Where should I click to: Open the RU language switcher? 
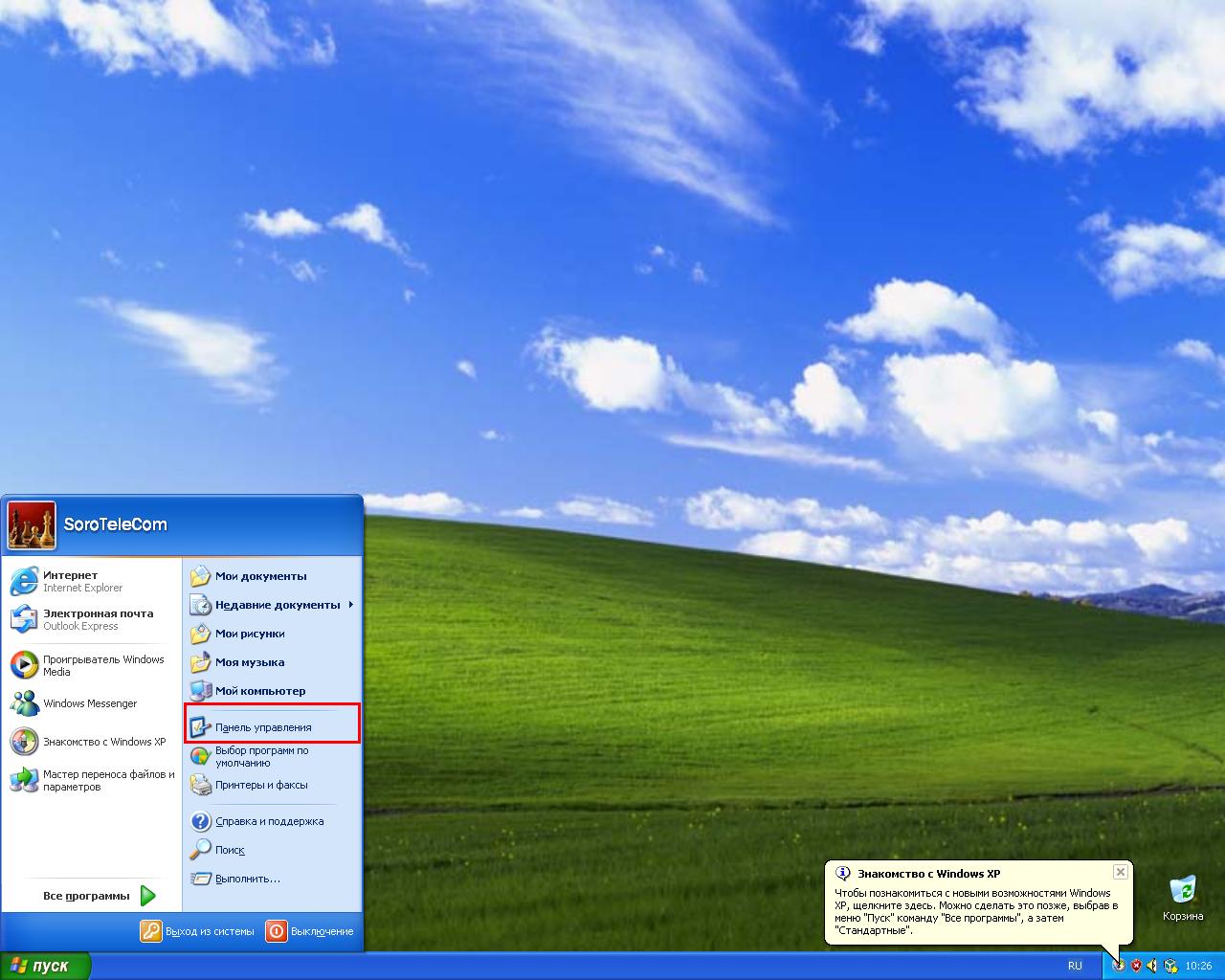point(1075,966)
